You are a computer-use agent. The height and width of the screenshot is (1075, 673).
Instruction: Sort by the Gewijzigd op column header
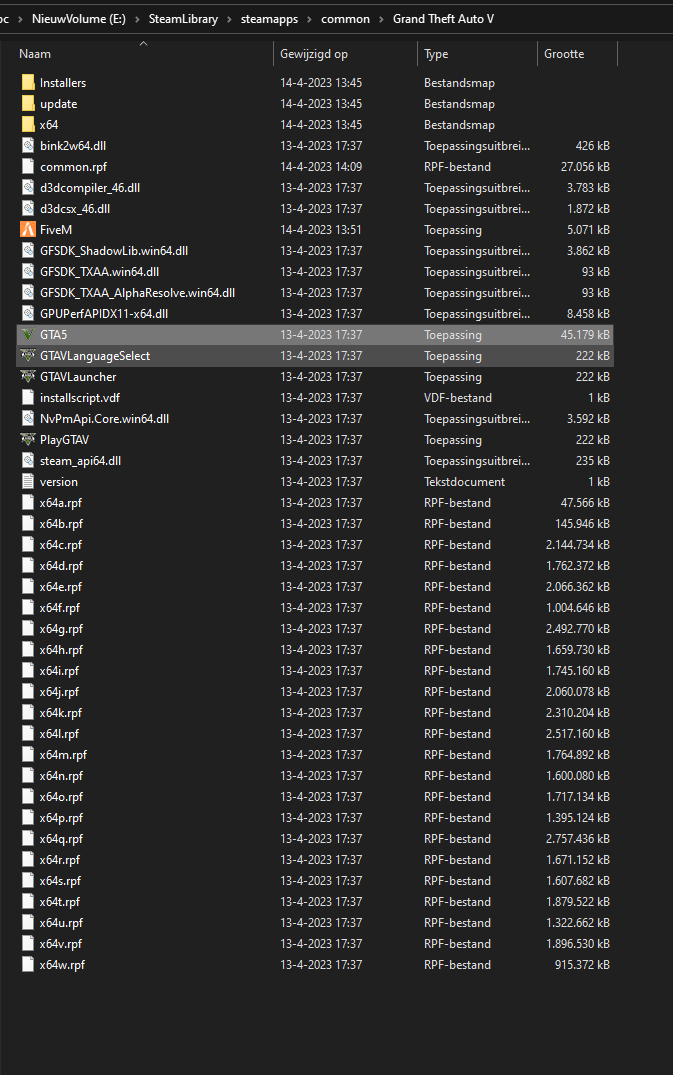pos(314,54)
